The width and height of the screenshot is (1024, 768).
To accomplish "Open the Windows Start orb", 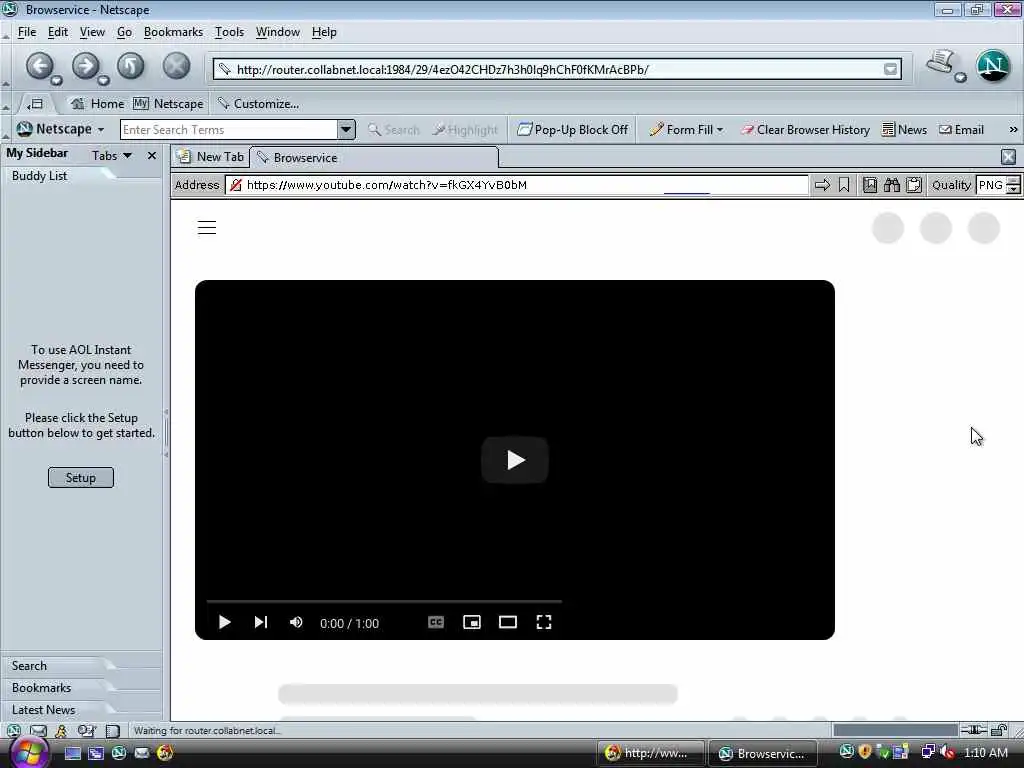I will pos(28,753).
